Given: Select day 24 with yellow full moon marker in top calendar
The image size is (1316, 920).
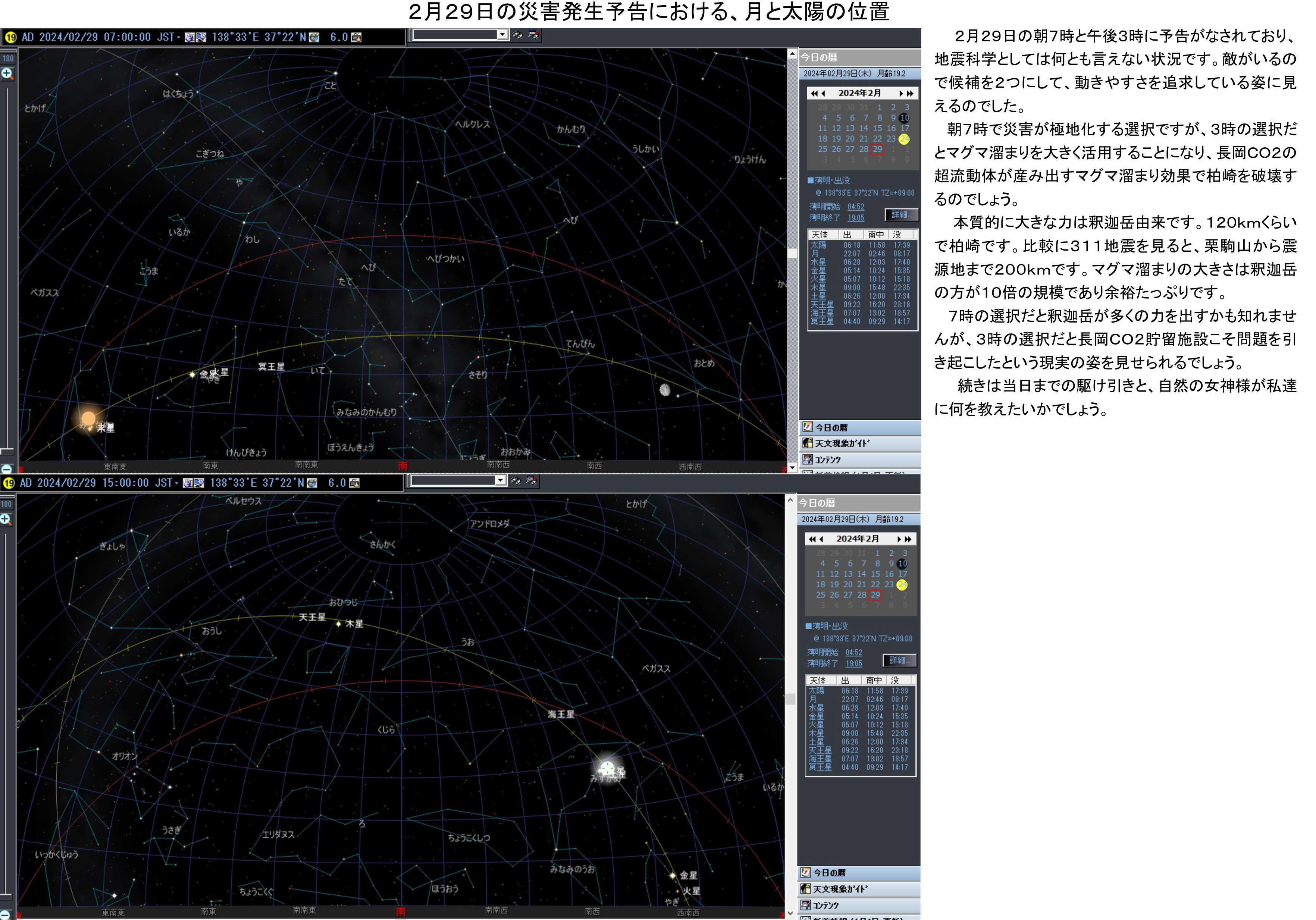Looking at the screenshot, I should pos(904,139).
